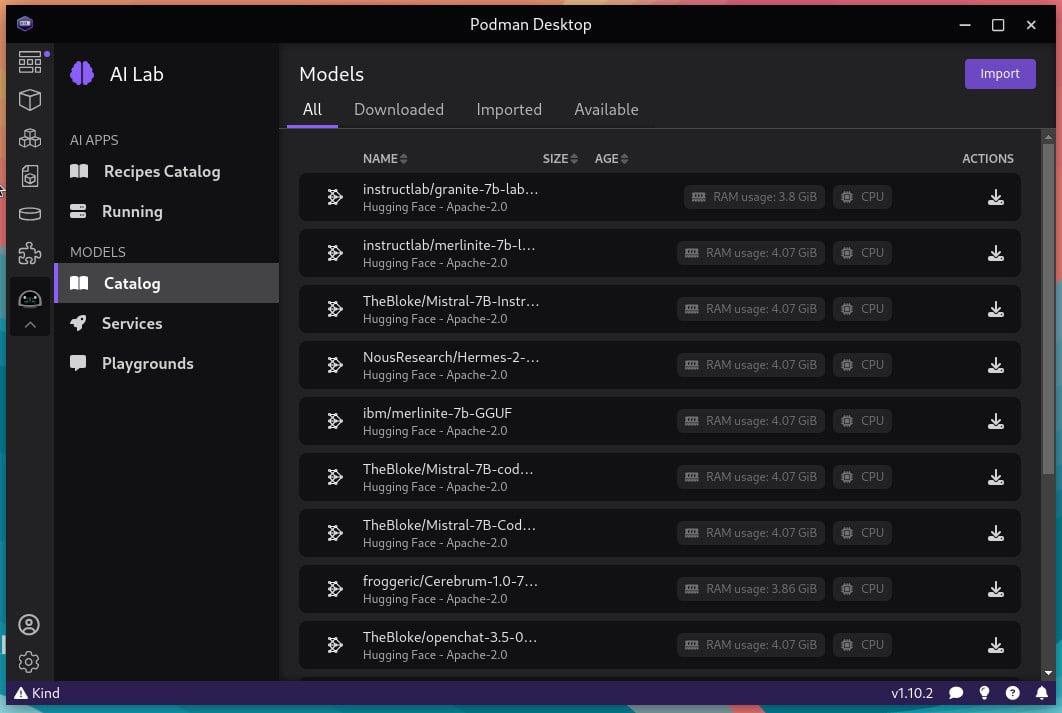Sort the models by Name column
Viewport: 1062px width, 713px height.
tap(385, 158)
